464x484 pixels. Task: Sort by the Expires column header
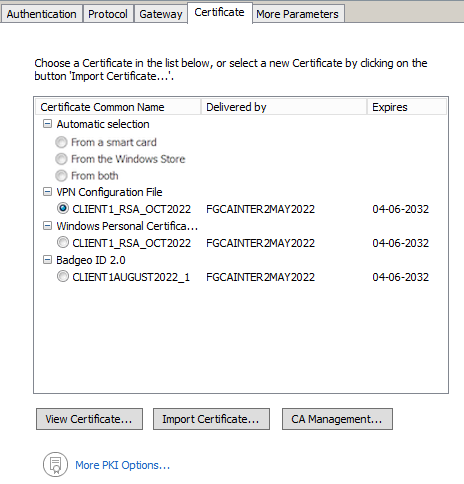[407, 107]
